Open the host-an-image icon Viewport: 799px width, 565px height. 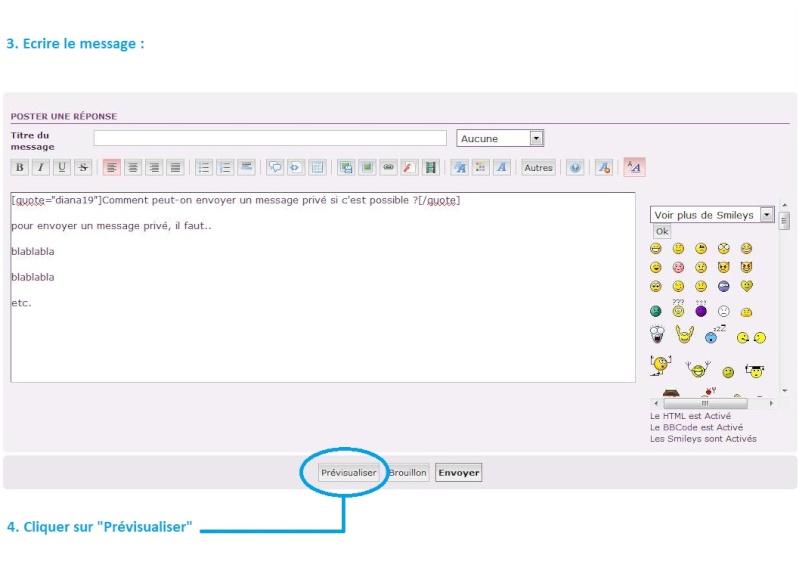click(346, 167)
